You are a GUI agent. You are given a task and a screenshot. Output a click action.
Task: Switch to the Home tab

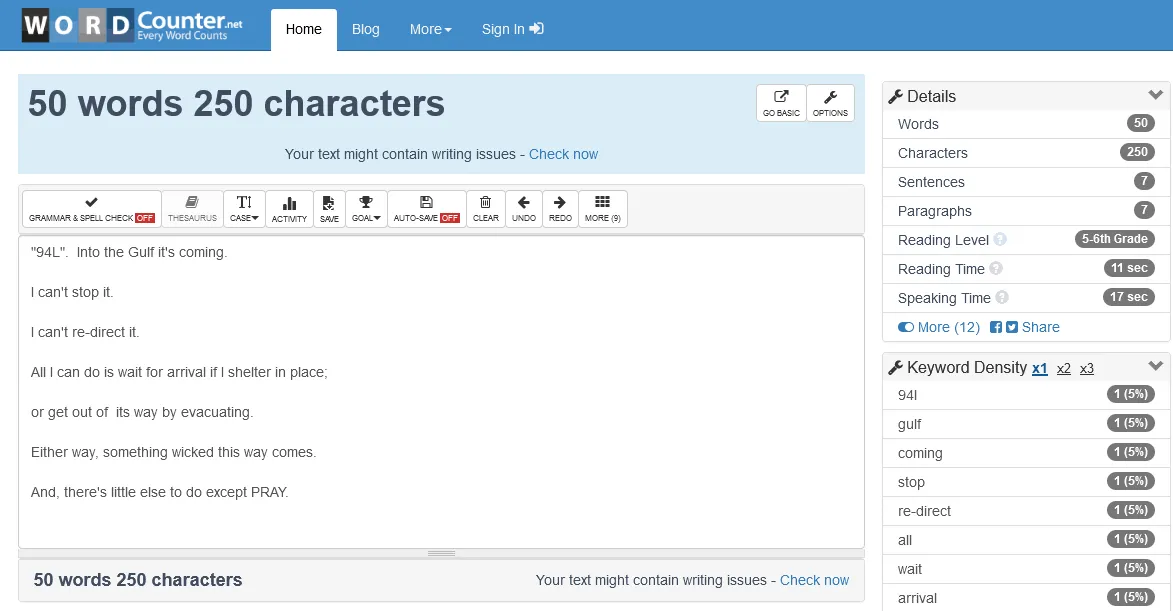click(x=304, y=29)
